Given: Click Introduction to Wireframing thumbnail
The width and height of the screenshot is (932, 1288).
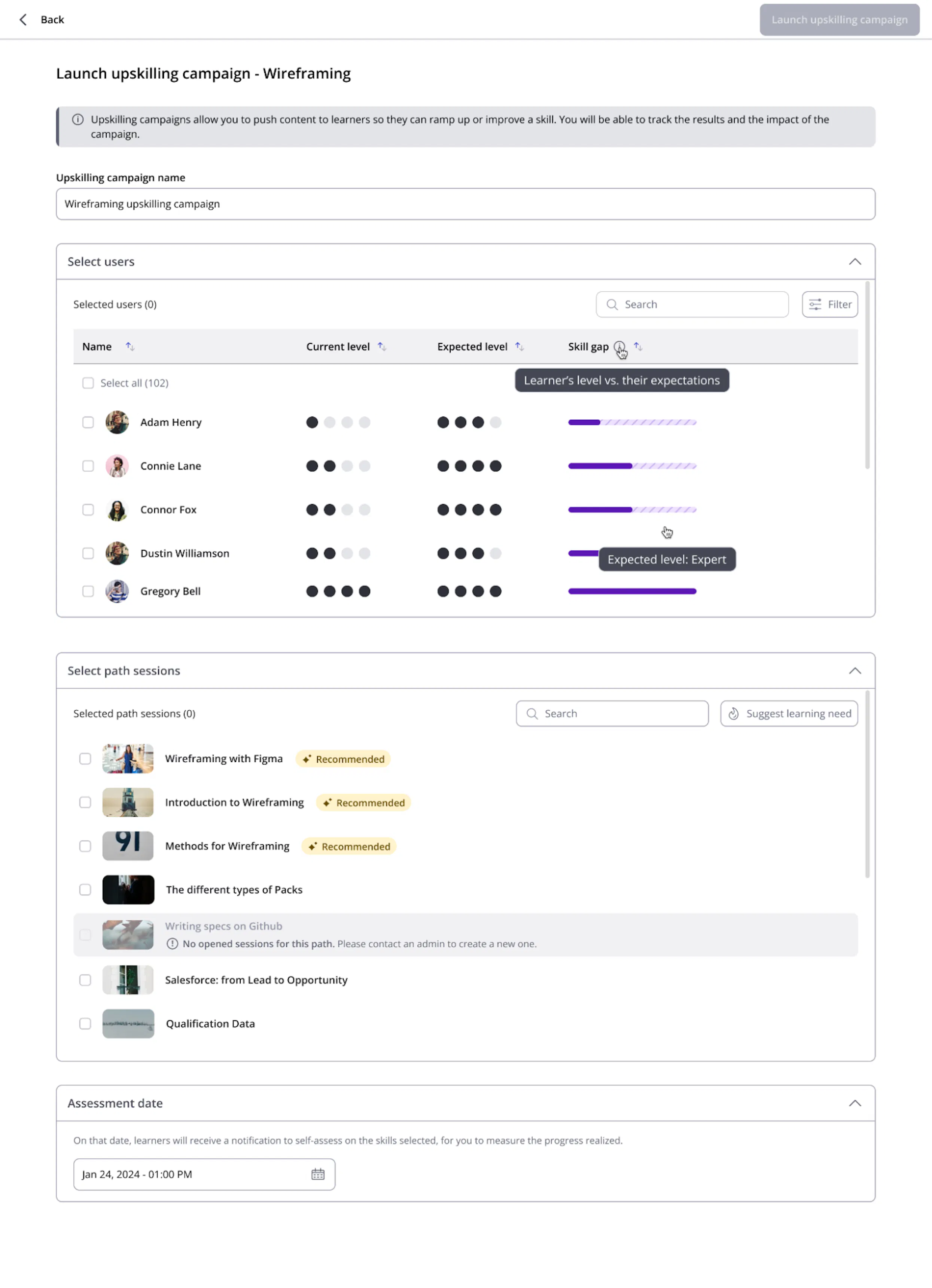Looking at the screenshot, I should pos(128,802).
